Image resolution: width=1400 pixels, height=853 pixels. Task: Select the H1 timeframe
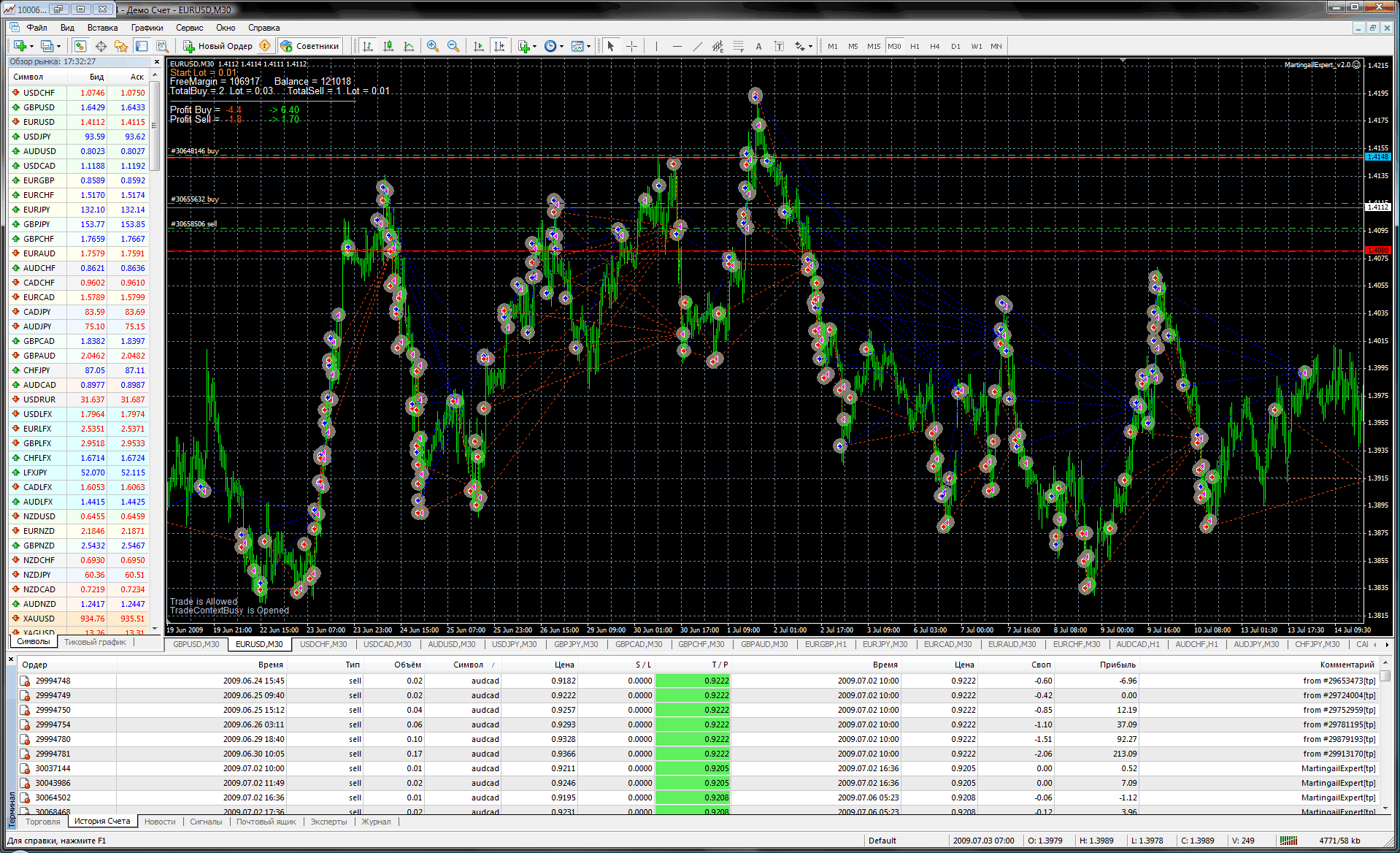(x=915, y=46)
